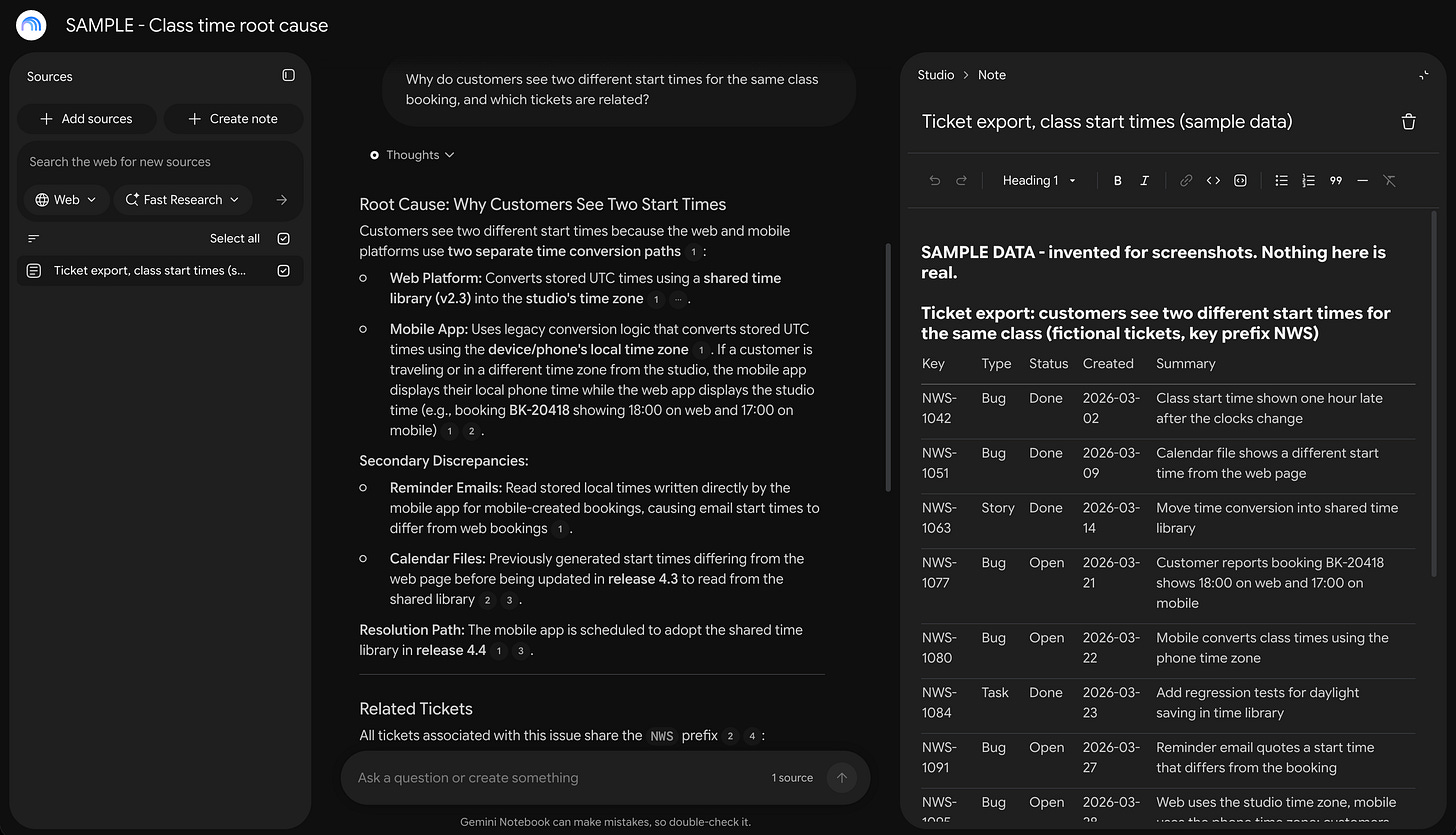Uncheck the Ticket export source checkbox
This screenshot has width=1456, height=835.
point(284,271)
